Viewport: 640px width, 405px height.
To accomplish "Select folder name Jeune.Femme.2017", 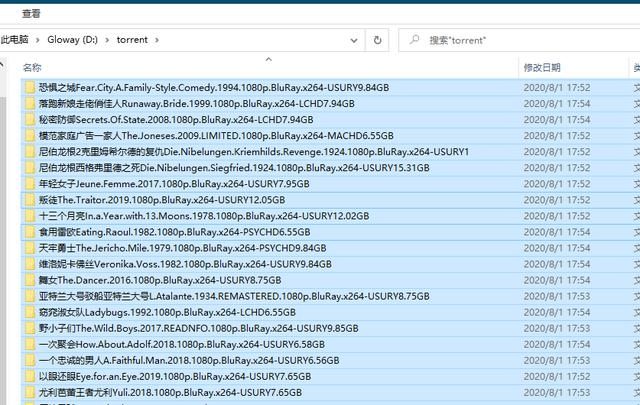I will point(174,183).
